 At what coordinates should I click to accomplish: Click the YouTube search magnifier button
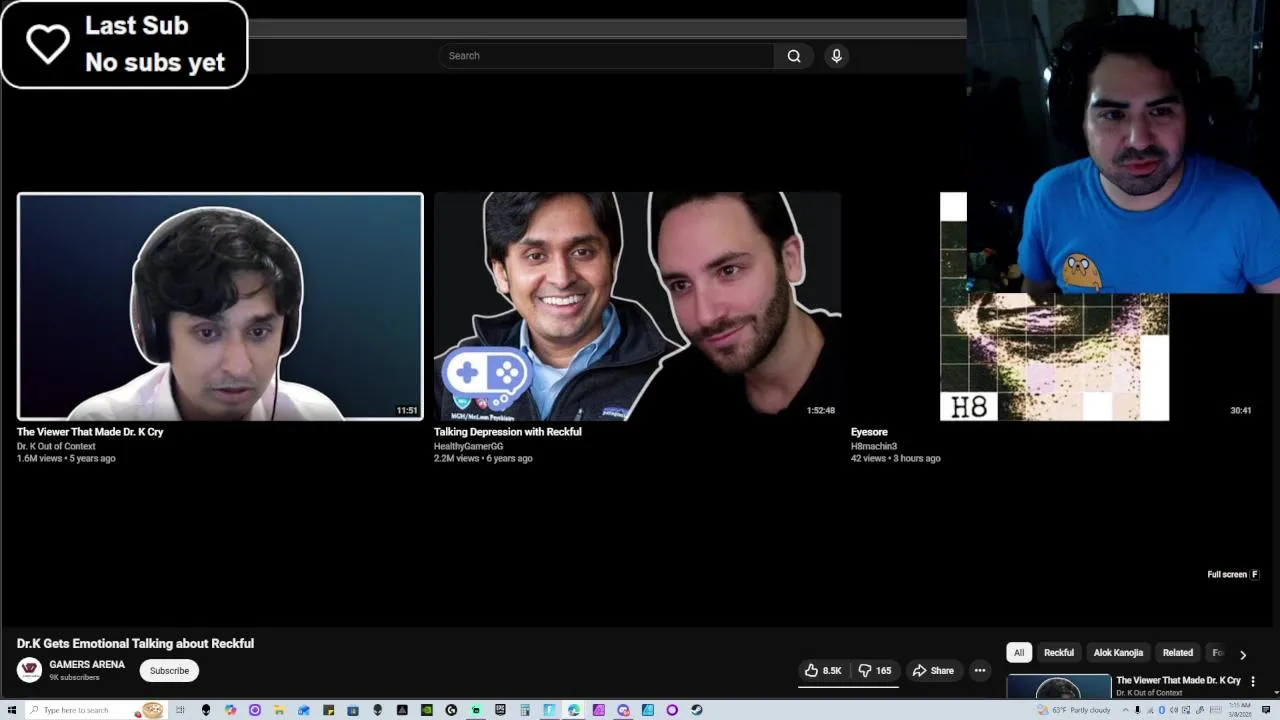794,56
